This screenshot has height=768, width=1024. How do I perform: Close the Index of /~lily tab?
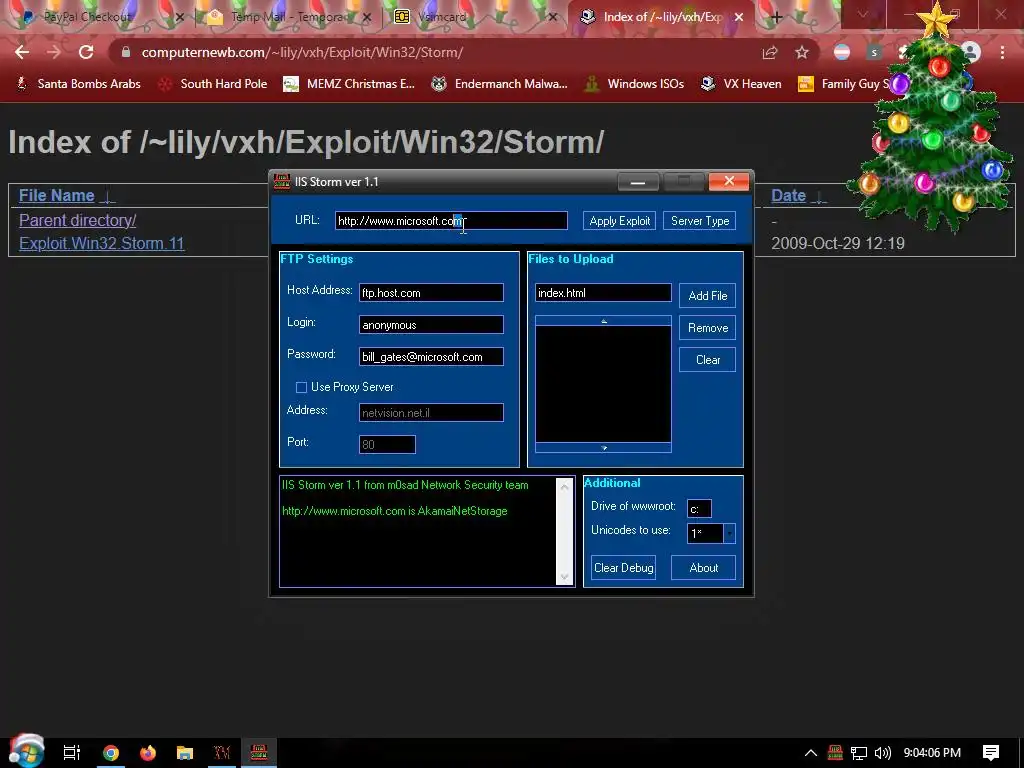pyautogui.click(x=739, y=17)
